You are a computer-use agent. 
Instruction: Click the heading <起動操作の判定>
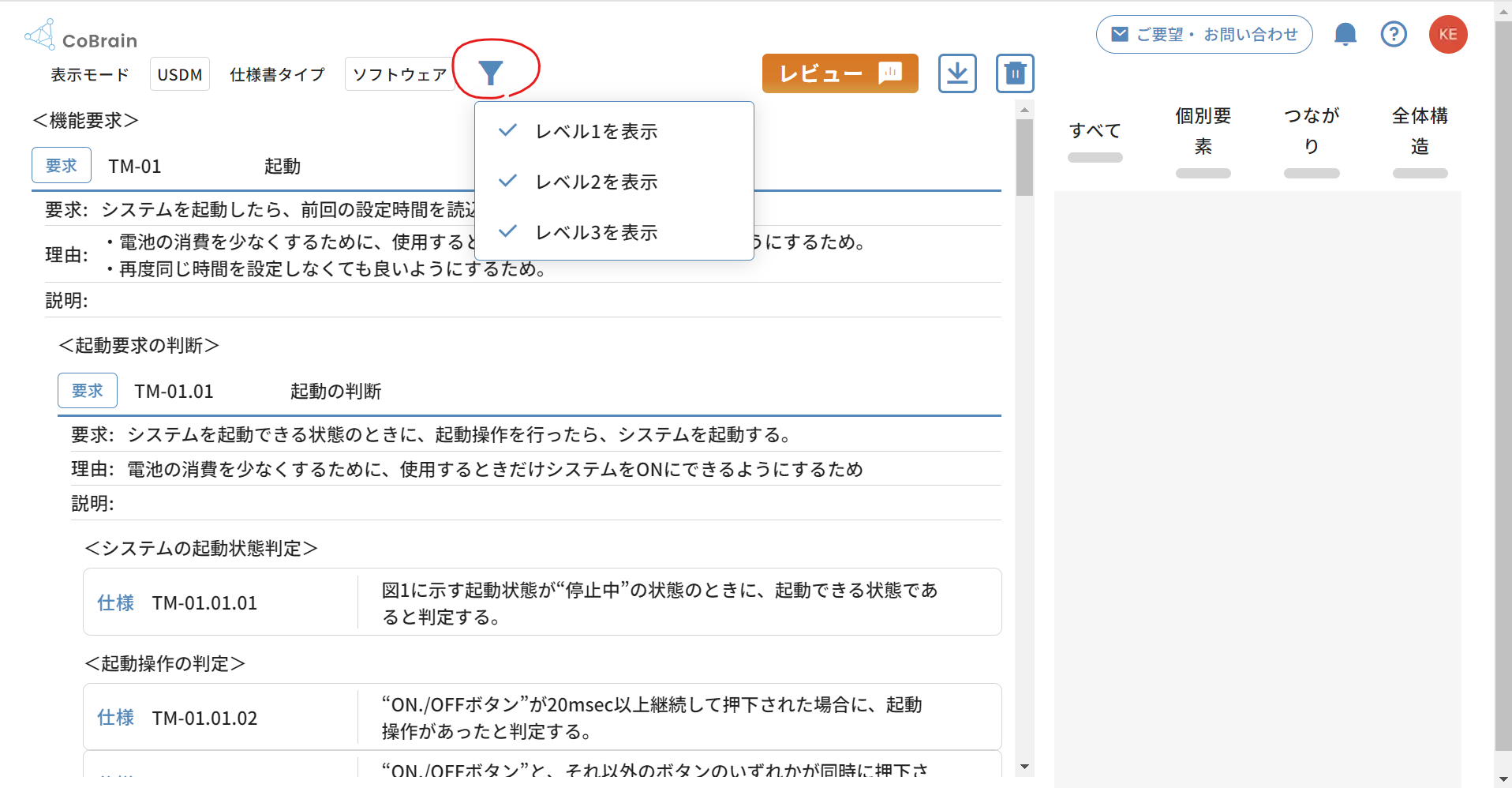pos(166,664)
